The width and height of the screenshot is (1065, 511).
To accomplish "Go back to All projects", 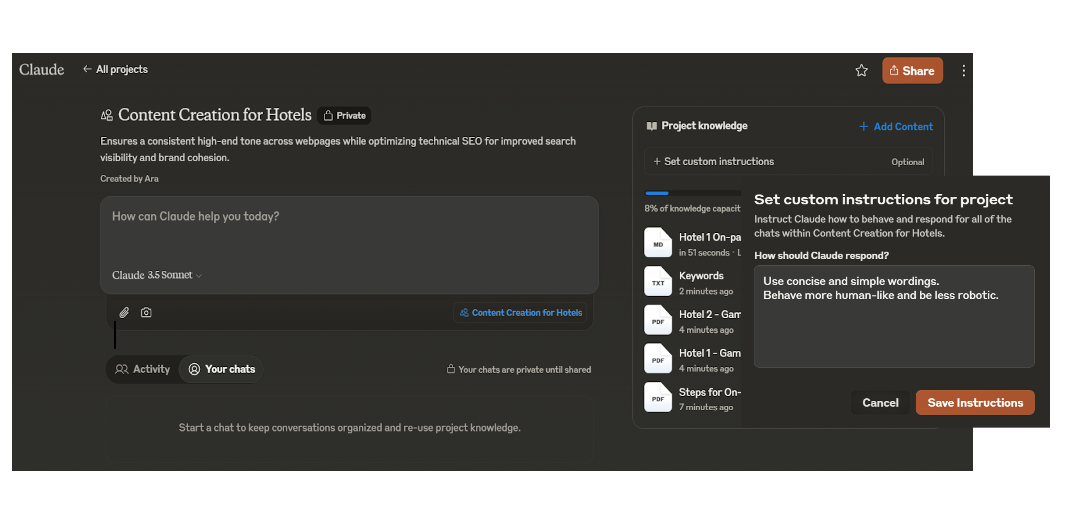I will (x=115, y=69).
